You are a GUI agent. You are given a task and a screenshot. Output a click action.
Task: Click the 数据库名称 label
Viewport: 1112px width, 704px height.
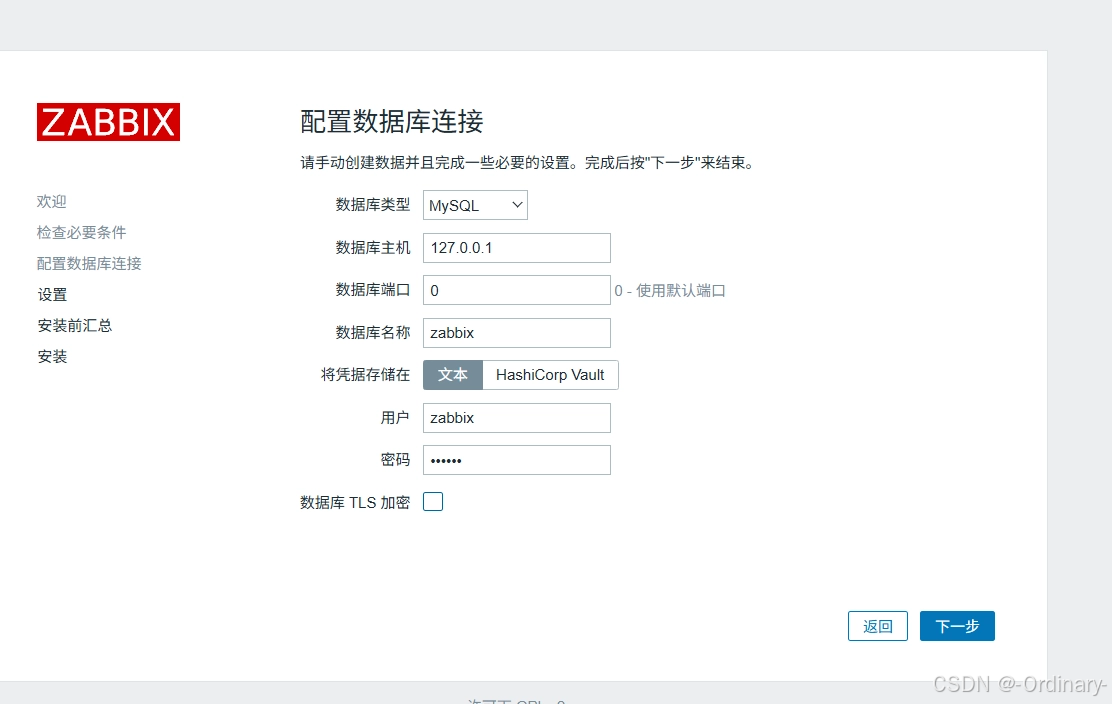tap(373, 333)
